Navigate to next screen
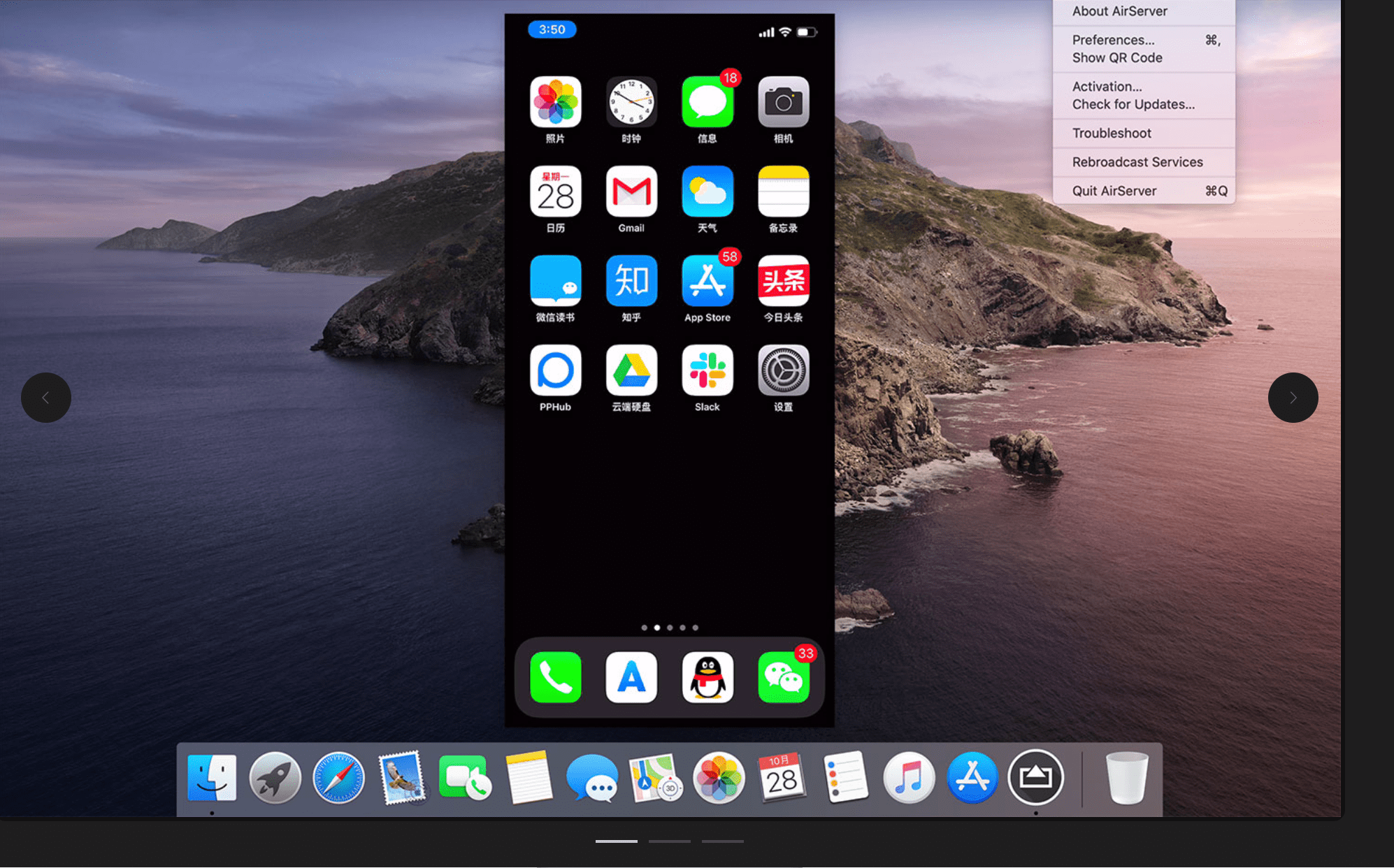Viewport: 1394px width, 868px height. (1292, 398)
